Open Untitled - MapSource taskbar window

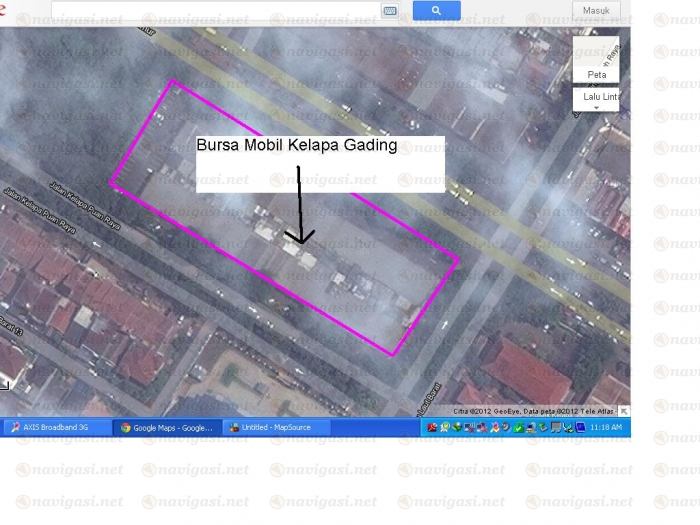[x=276, y=427]
